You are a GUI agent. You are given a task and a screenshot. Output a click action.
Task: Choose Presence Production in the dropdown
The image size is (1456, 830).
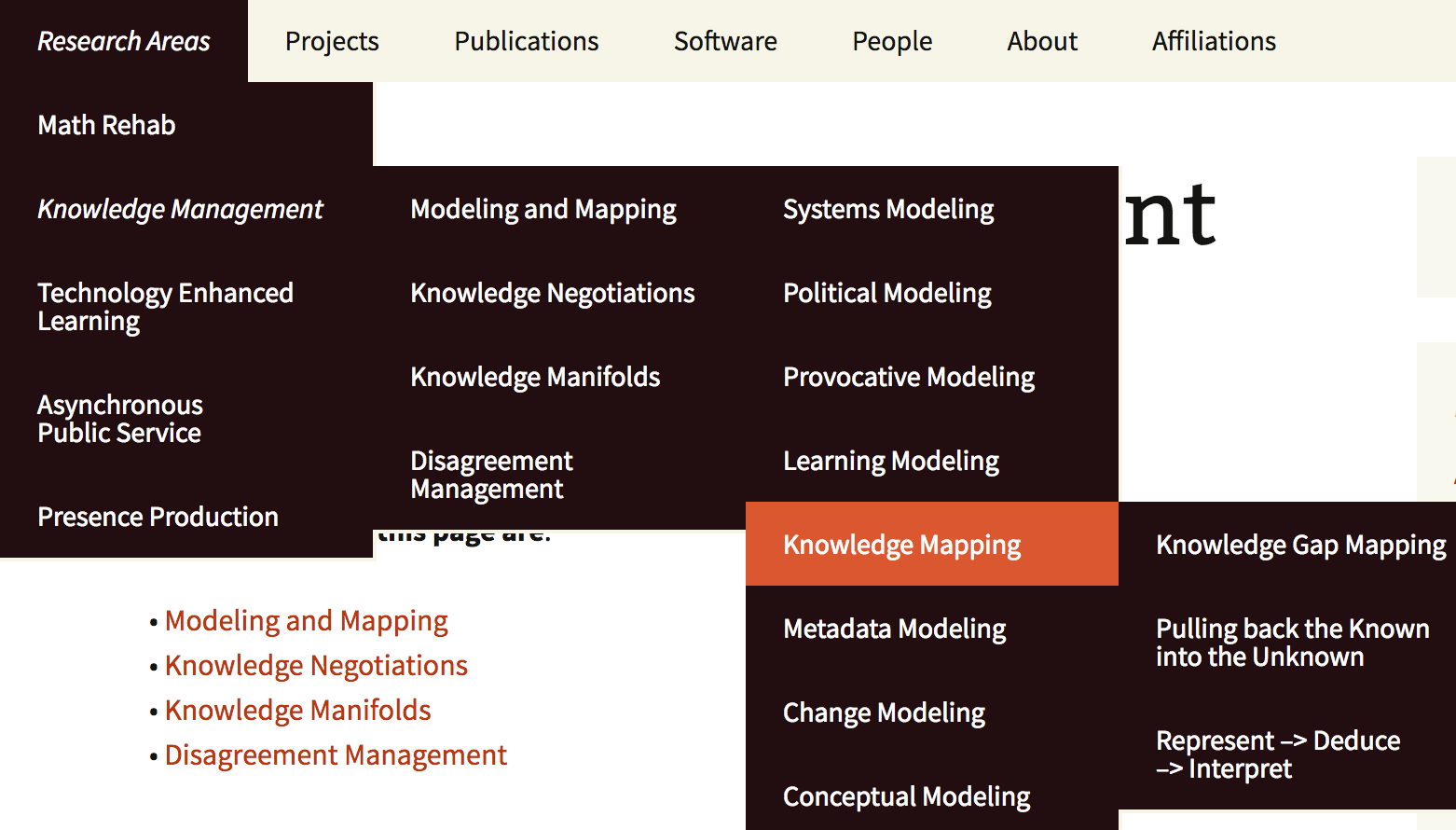(x=158, y=517)
